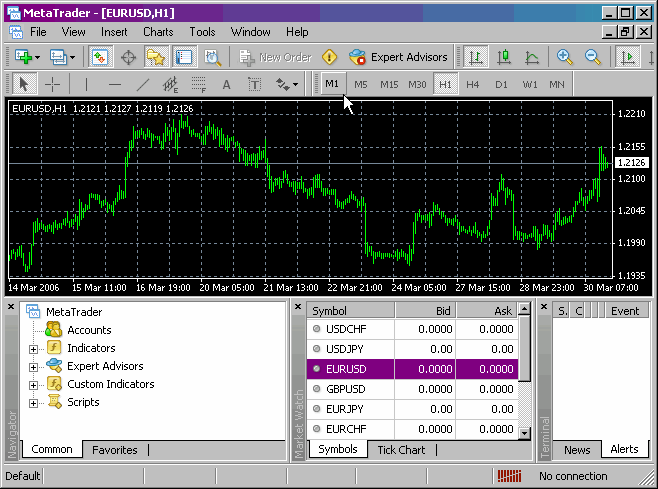Screen dimensions: 658x489
Task: Open the Profiles dropdown arrow
Action: click(x=73, y=57)
